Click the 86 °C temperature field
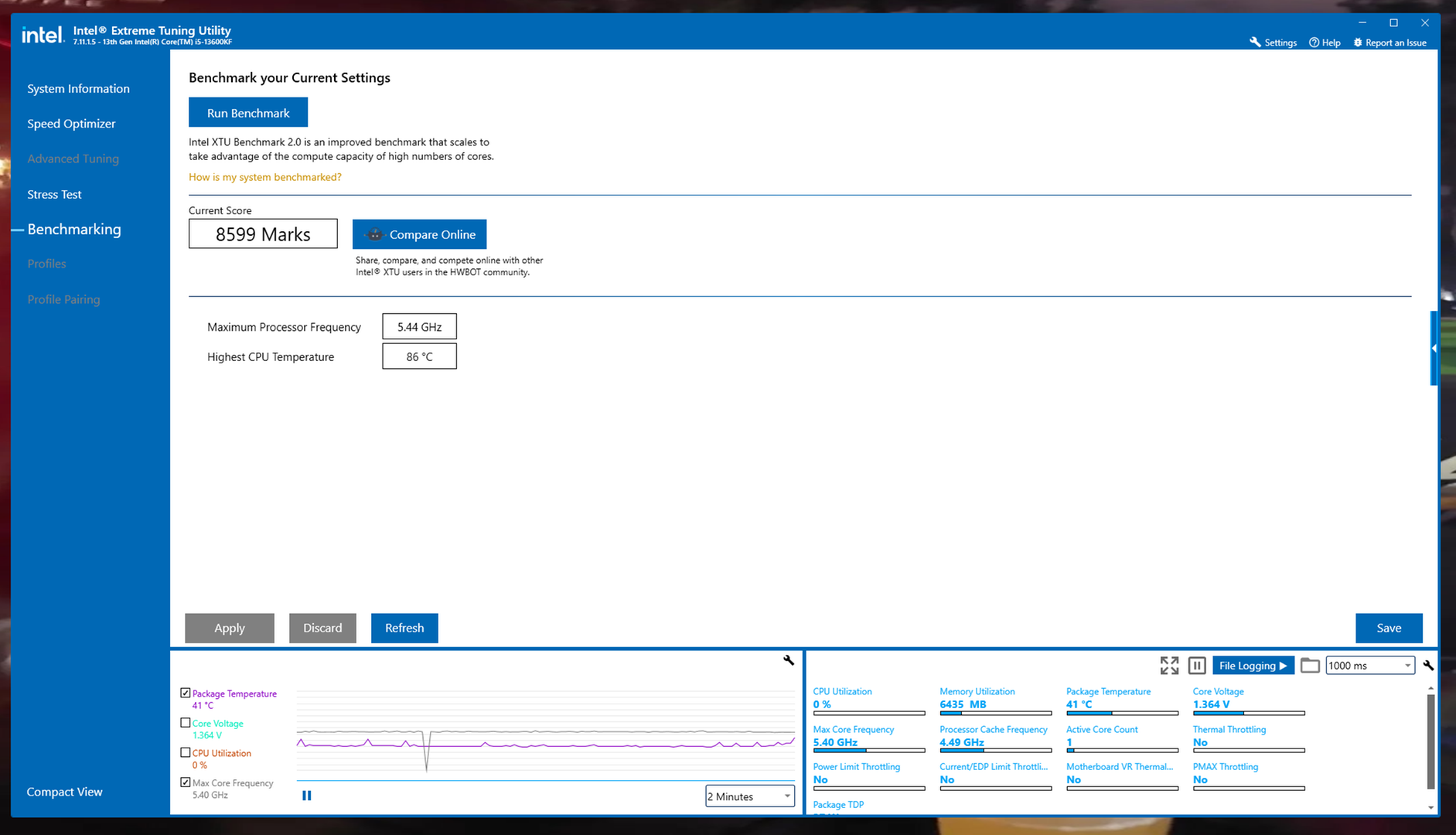1456x835 pixels. click(419, 356)
